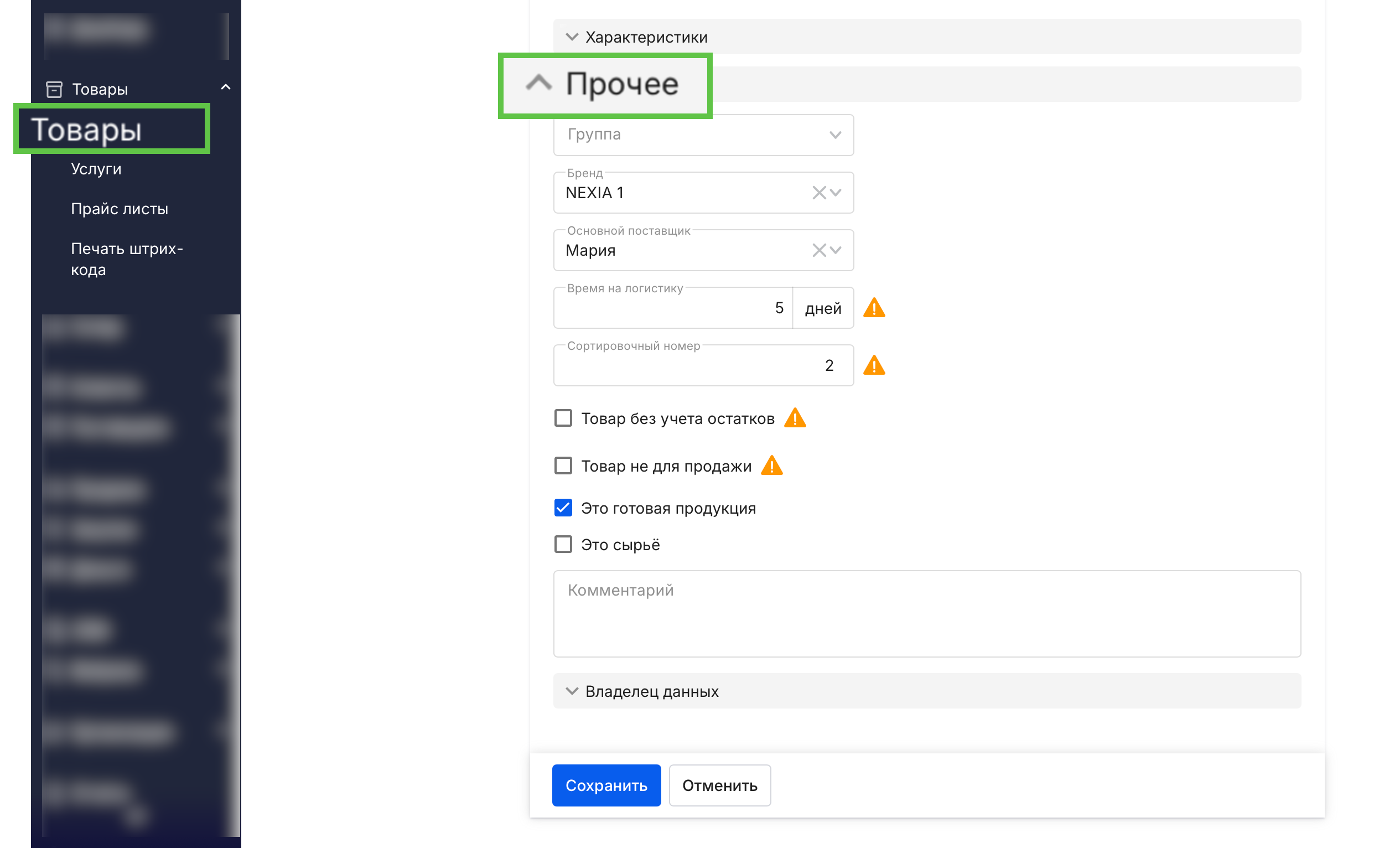
Task: Collapse Товары sidebar menu with chevron
Action: coord(226,87)
